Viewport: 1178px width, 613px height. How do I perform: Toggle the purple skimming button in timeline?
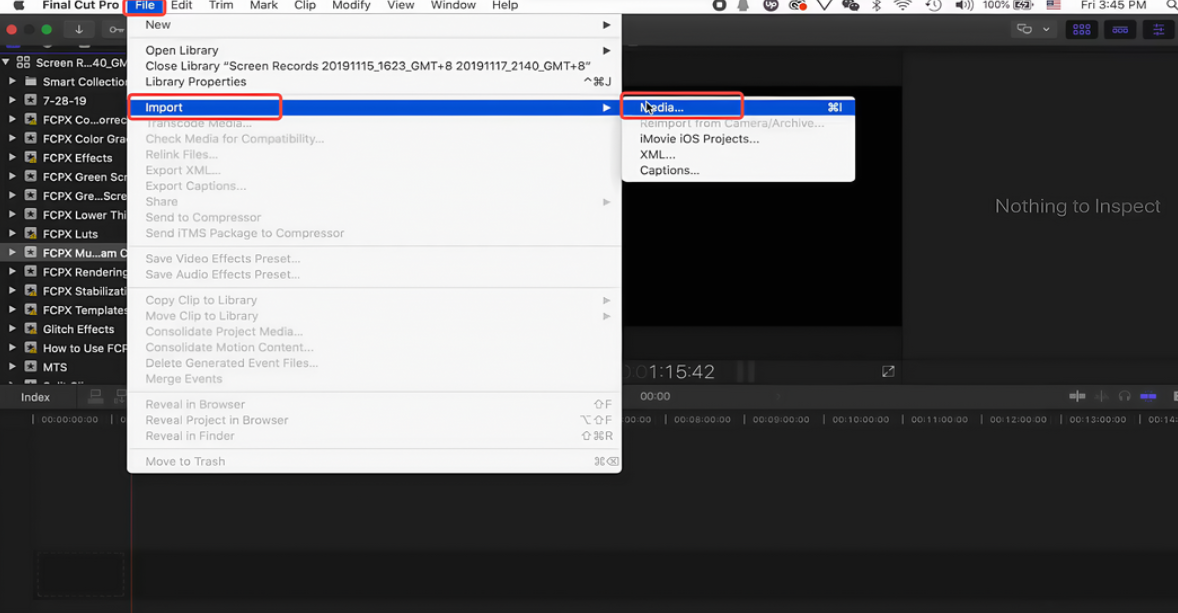tap(1148, 396)
